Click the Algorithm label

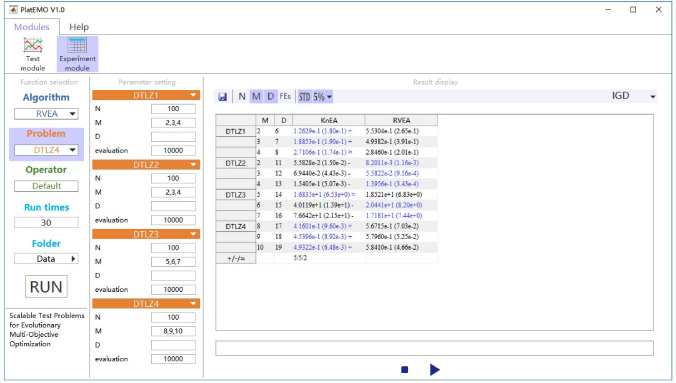coord(46,97)
